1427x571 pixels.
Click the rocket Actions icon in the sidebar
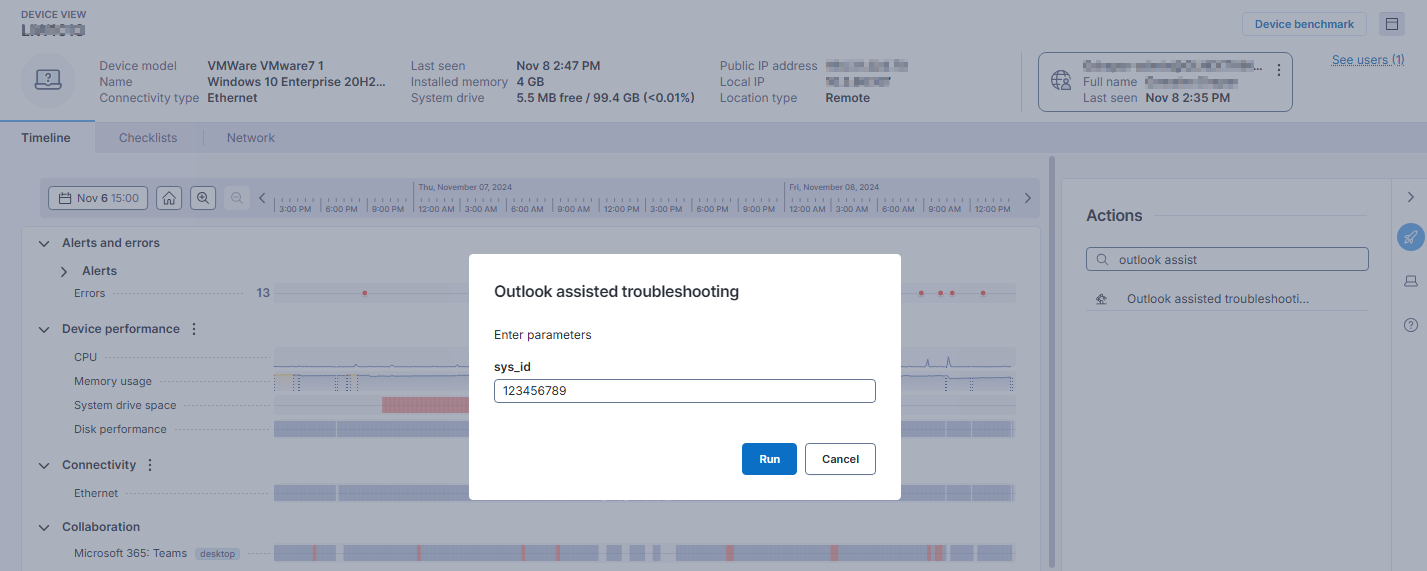(x=1410, y=237)
